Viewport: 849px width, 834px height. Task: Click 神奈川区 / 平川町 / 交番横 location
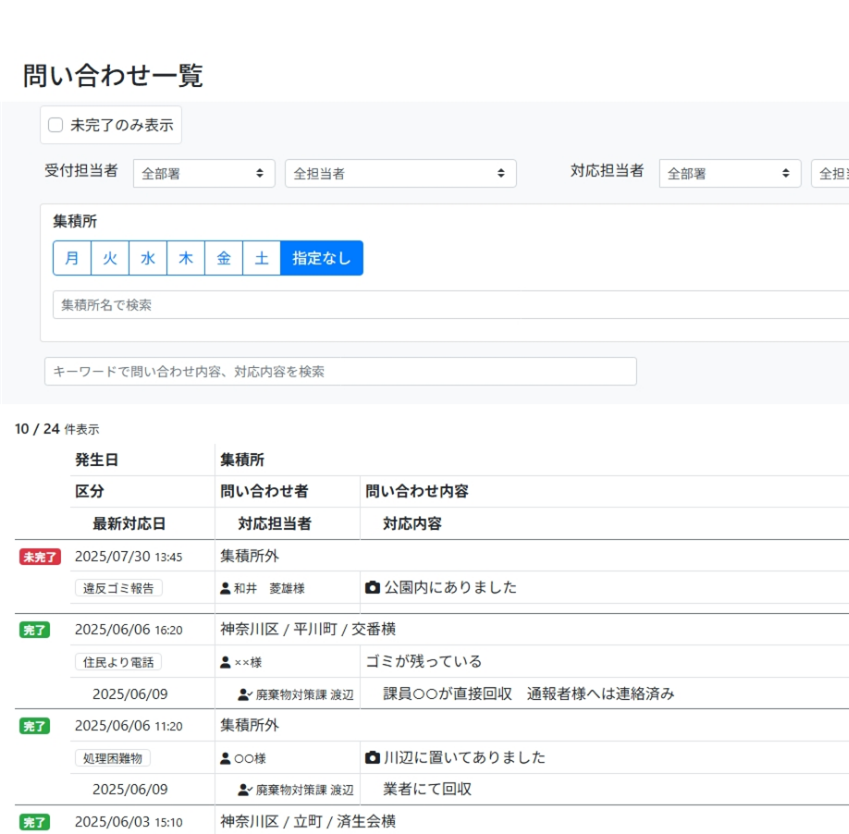(308, 629)
